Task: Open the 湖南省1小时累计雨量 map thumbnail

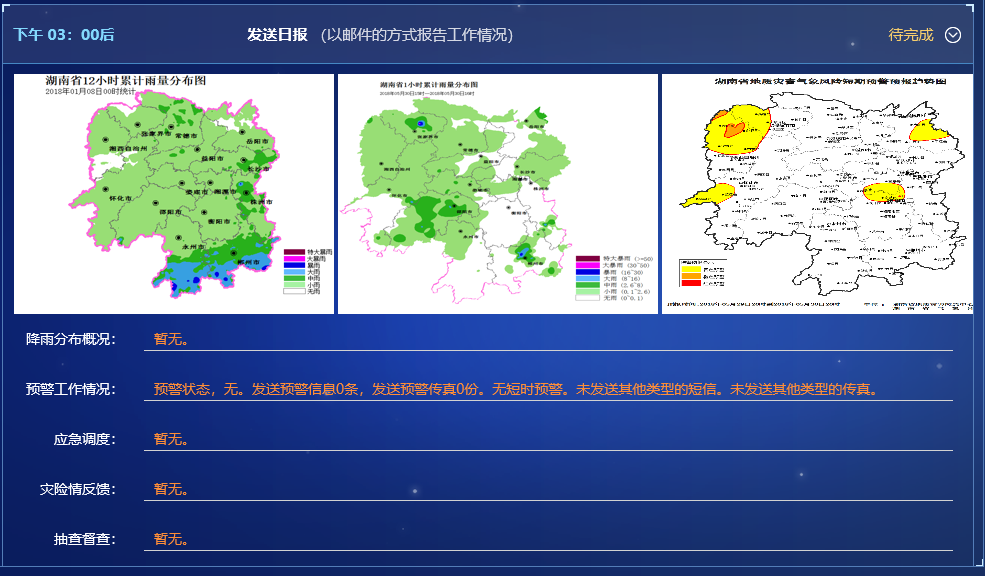Action: (x=497, y=192)
